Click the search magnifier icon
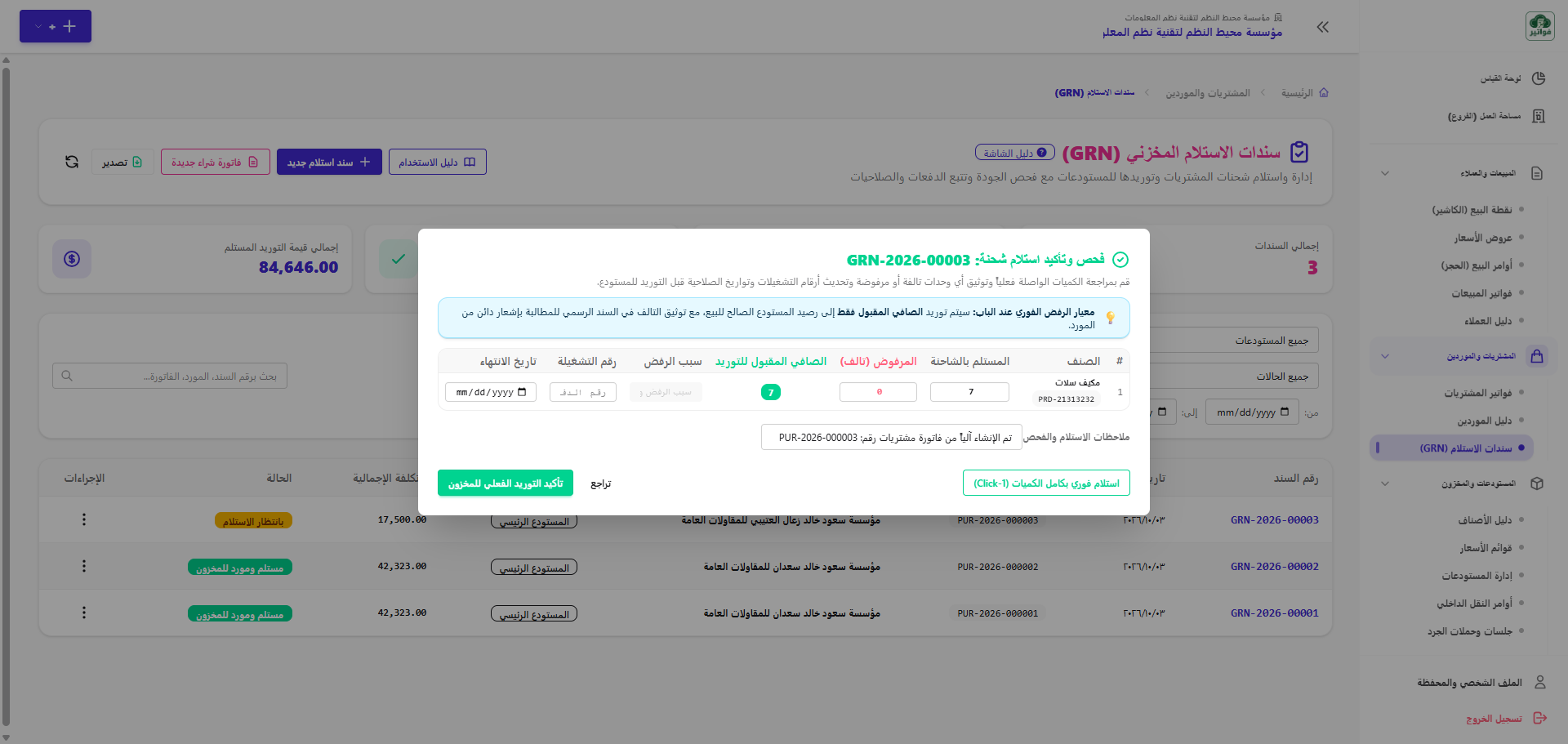Image resolution: width=1568 pixels, height=744 pixels. point(67,376)
